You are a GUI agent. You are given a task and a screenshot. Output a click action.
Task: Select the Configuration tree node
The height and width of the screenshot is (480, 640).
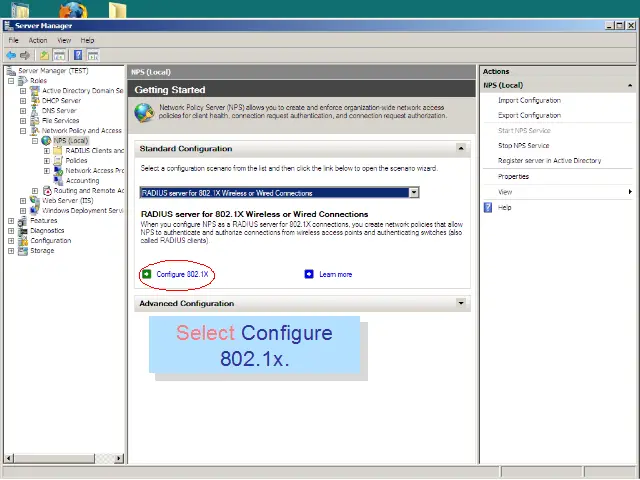[51, 240]
